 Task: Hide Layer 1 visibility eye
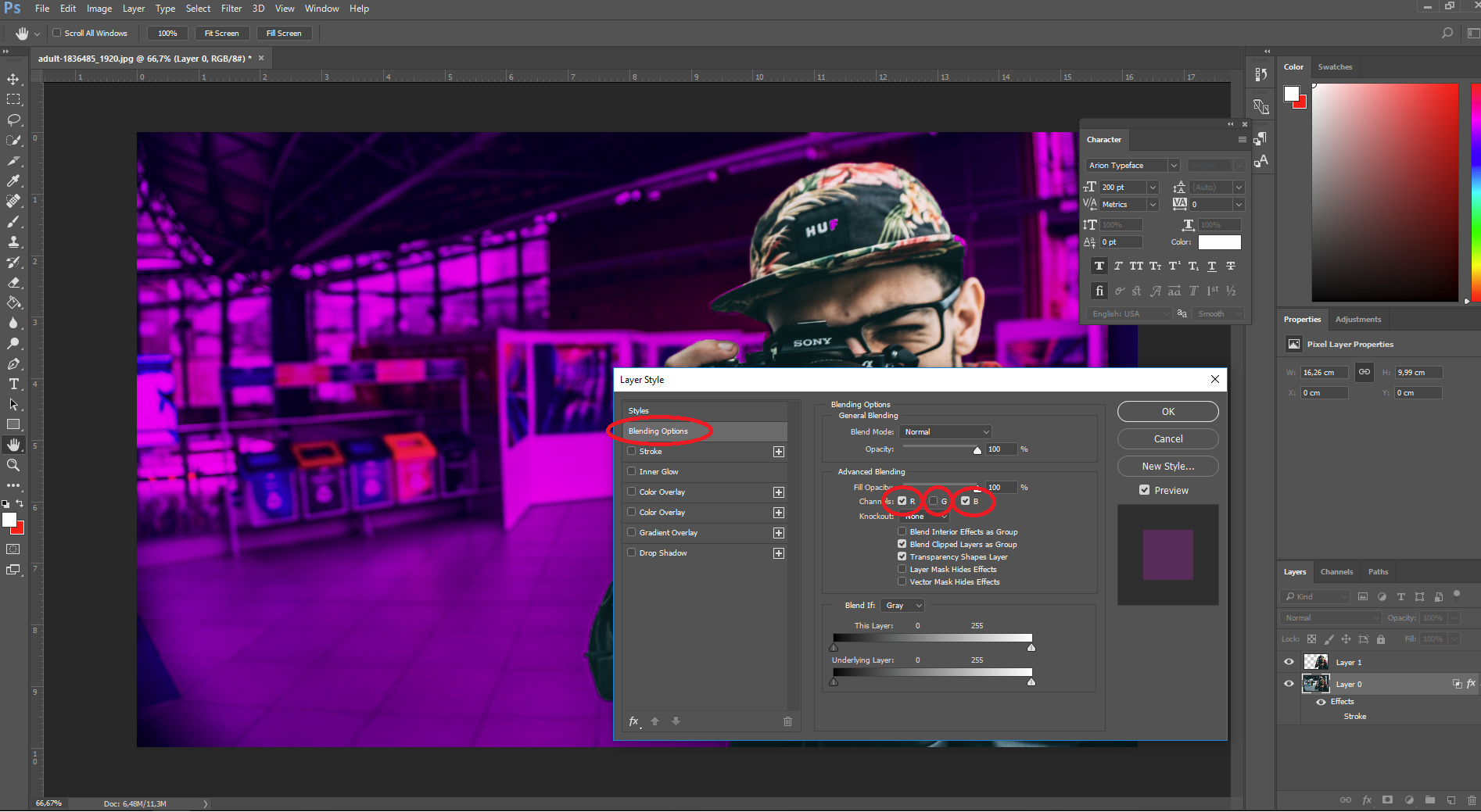[x=1289, y=662]
